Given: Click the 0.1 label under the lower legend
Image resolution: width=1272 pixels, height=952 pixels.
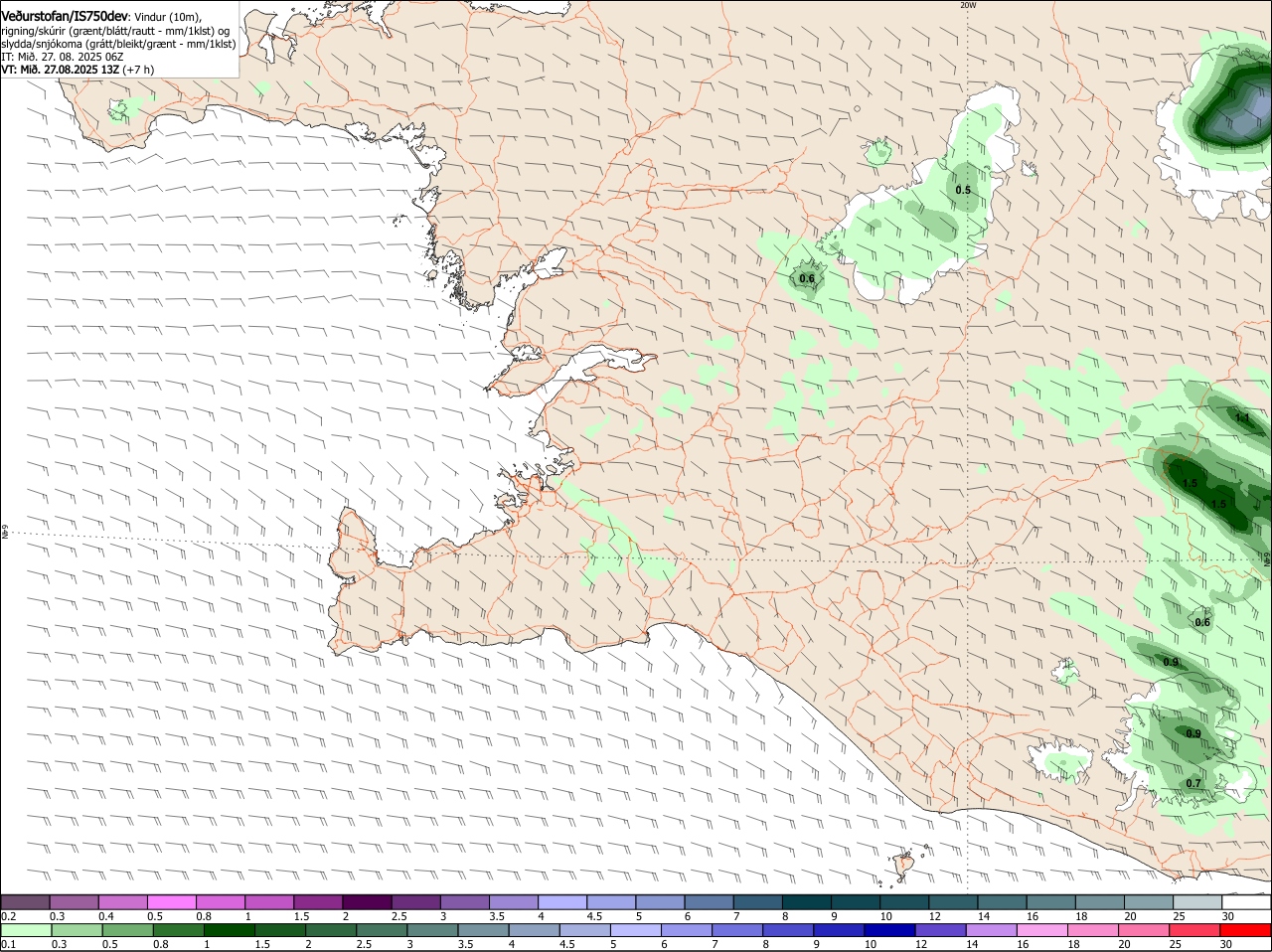Looking at the screenshot, I should [x=8, y=944].
